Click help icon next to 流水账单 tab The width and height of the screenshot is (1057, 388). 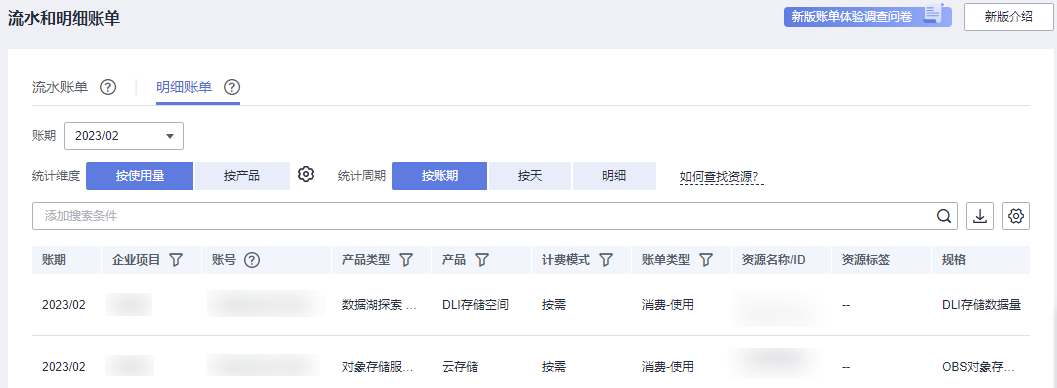108,87
